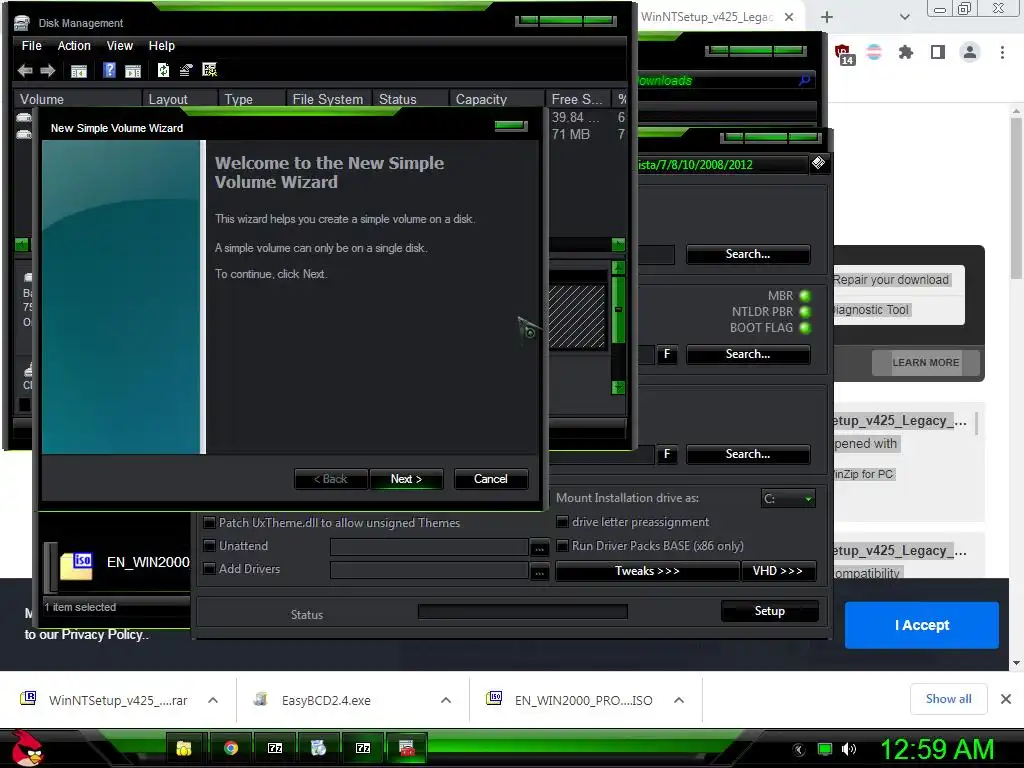Click the green monitor network tray icon

click(825, 749)
